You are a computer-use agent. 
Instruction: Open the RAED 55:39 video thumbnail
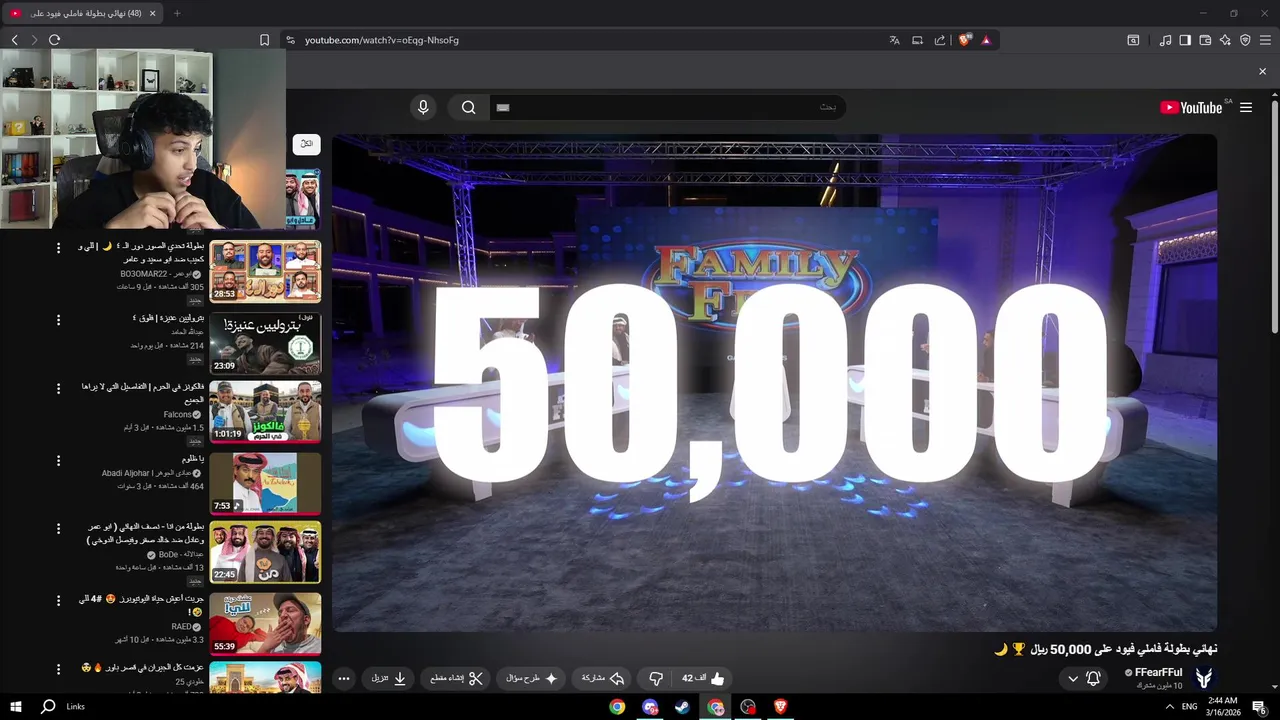265,624
